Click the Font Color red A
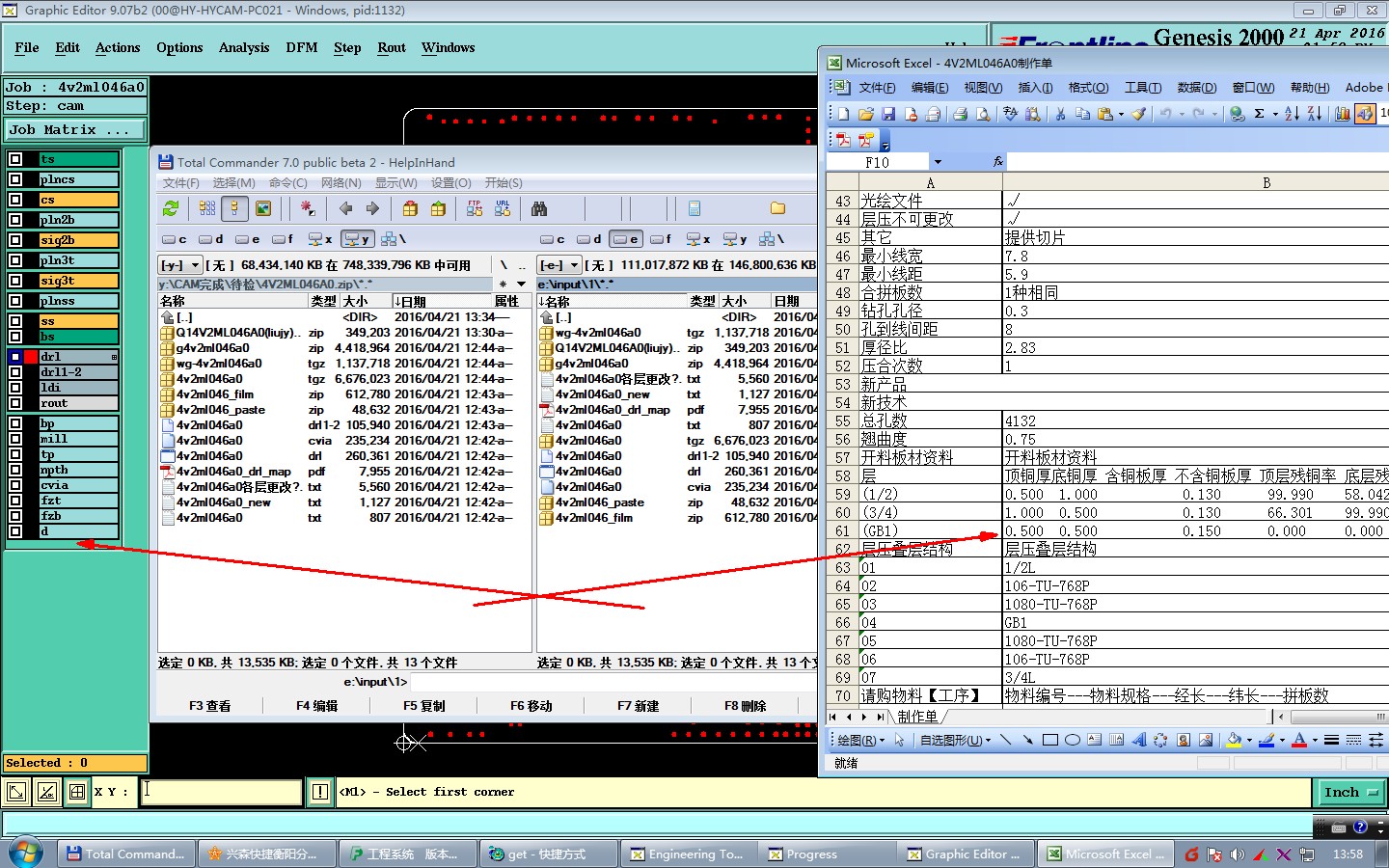Image resolution: width=1389 pixels, height=868 pixels. click(1299, 740)
